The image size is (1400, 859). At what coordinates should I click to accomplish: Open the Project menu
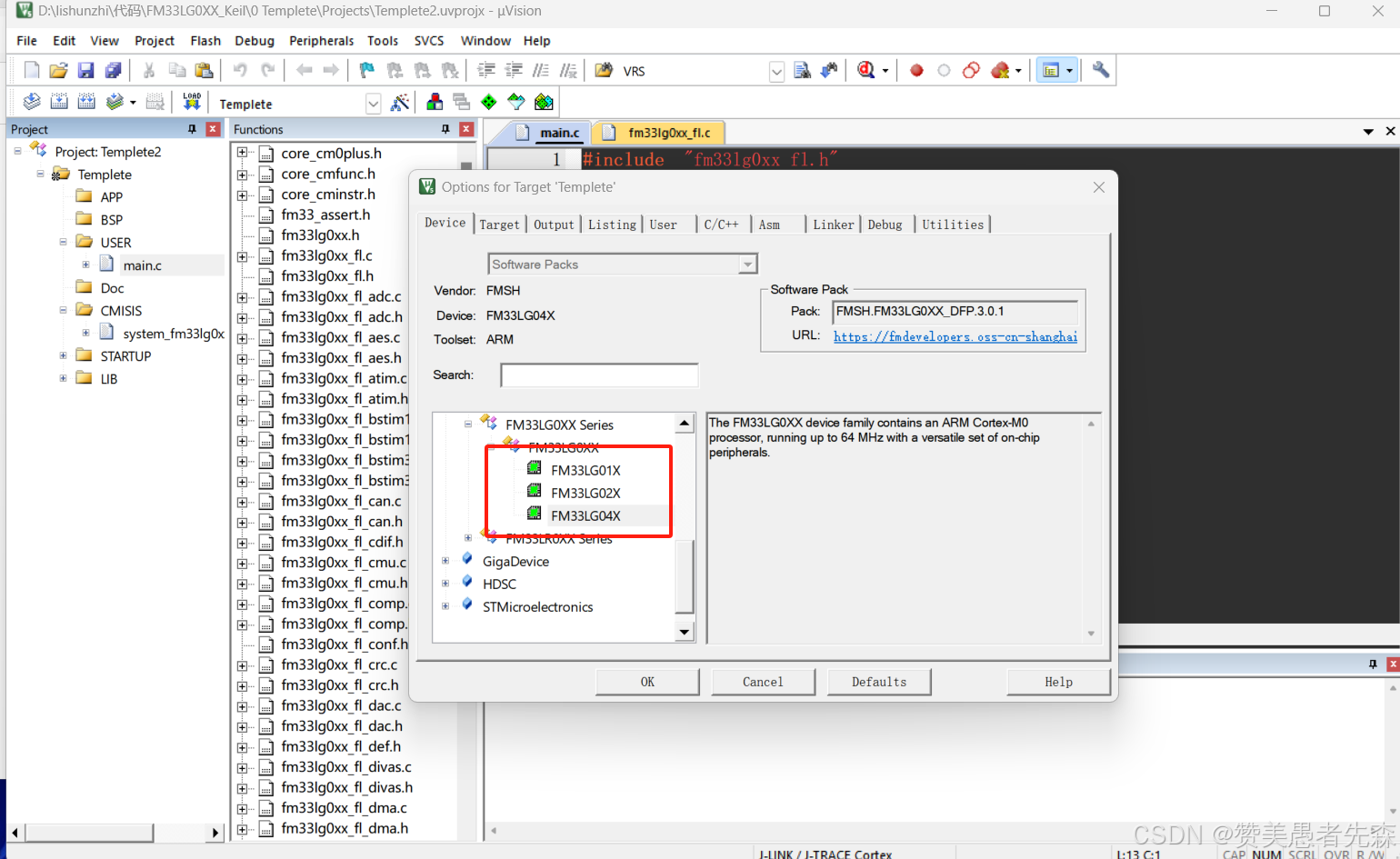pos(155,41)
